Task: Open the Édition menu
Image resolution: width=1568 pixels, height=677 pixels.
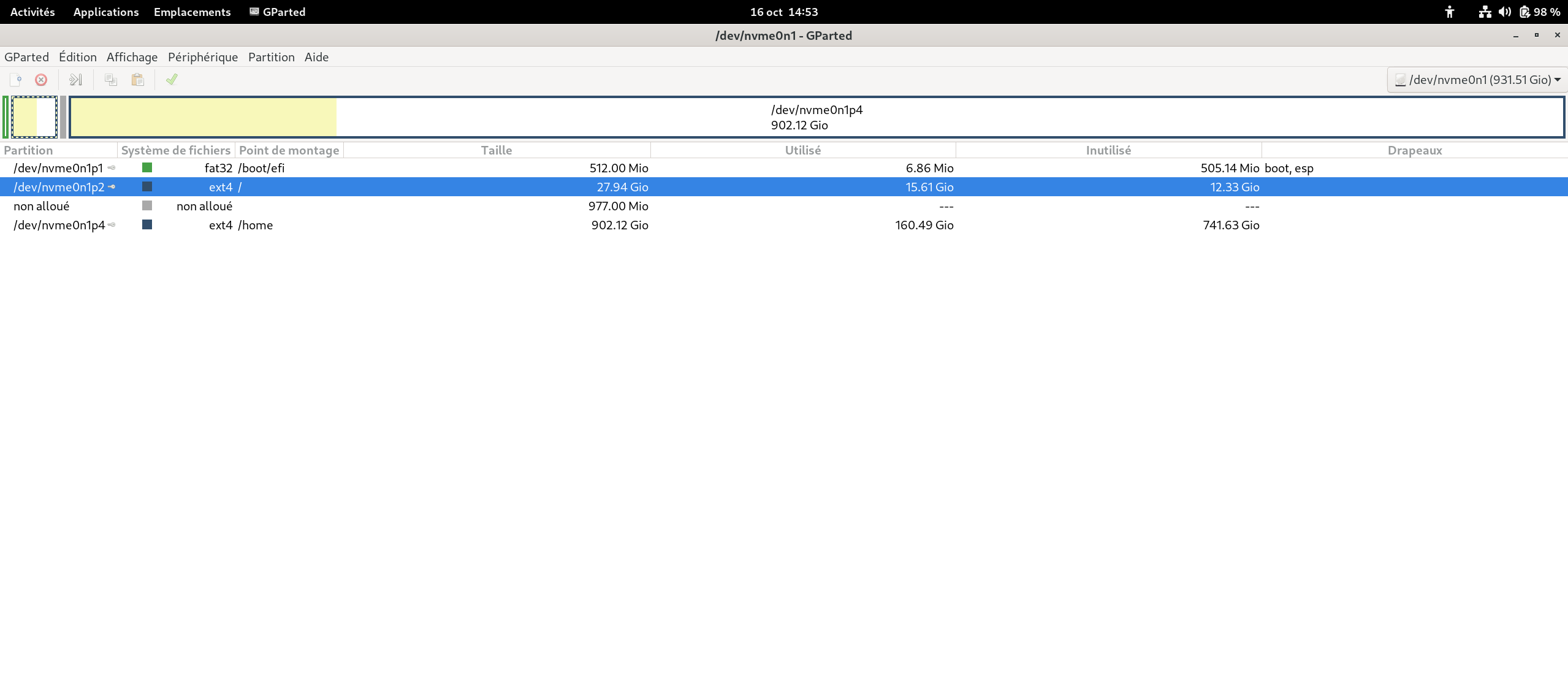Action: click(78, 57)
